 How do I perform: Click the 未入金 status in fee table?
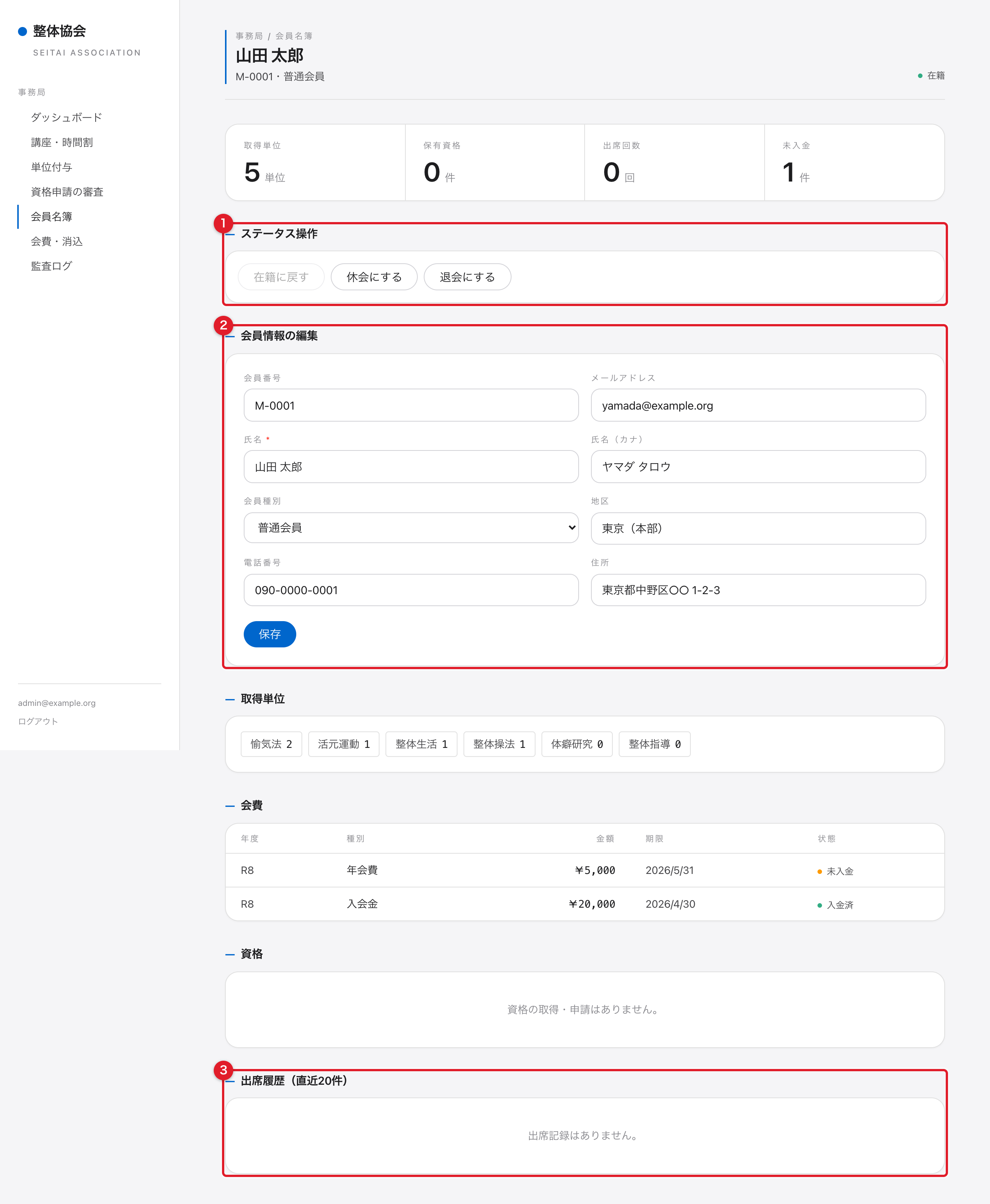(835, 871)
